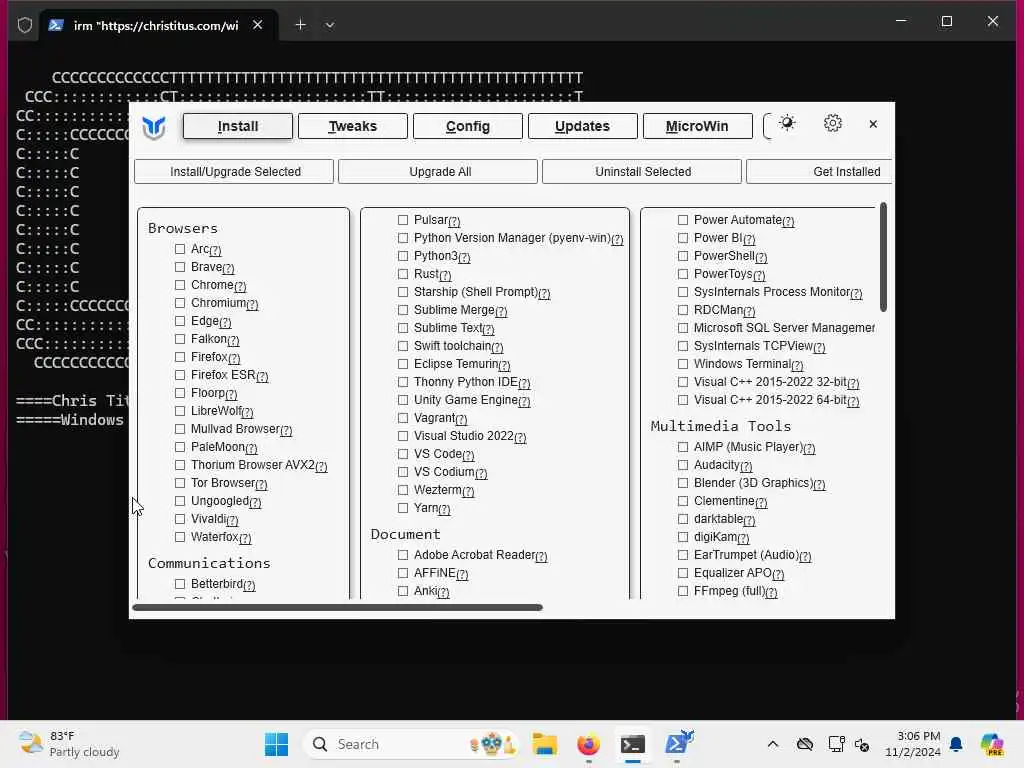
Task: Close the WinUtil panel with the X
Action: 873,124
